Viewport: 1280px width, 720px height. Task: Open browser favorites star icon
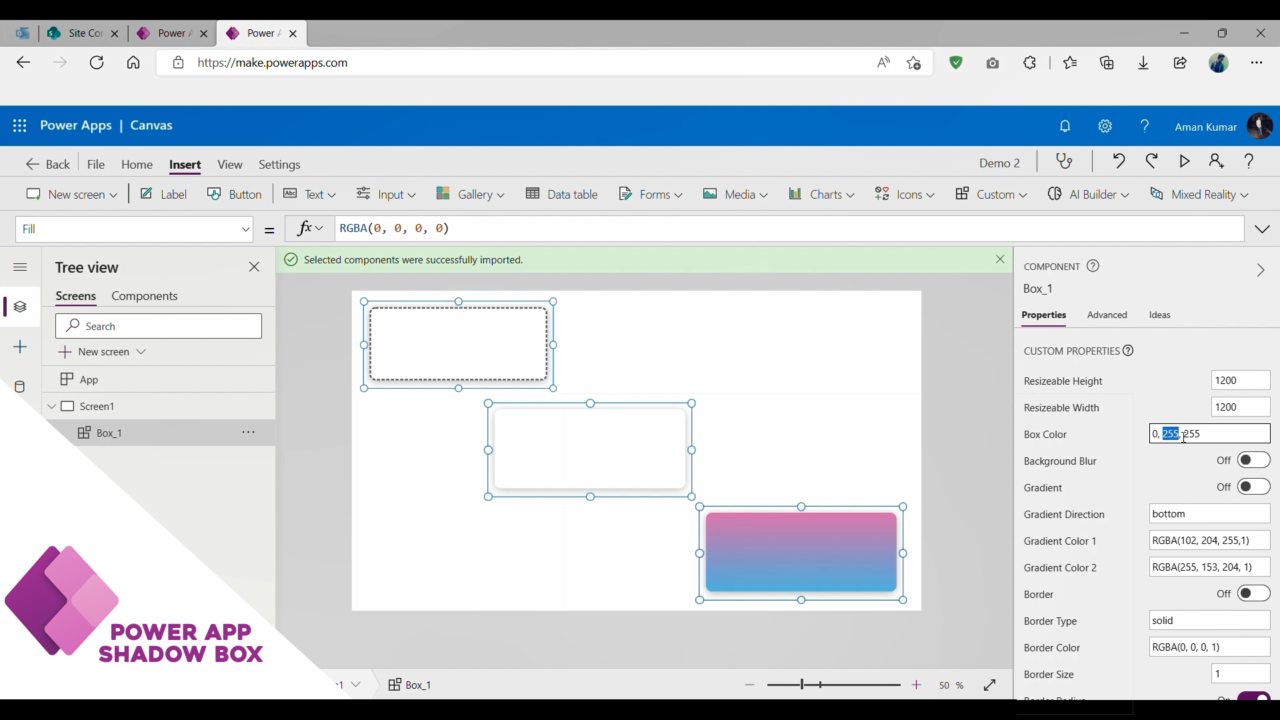(1070, 62)
